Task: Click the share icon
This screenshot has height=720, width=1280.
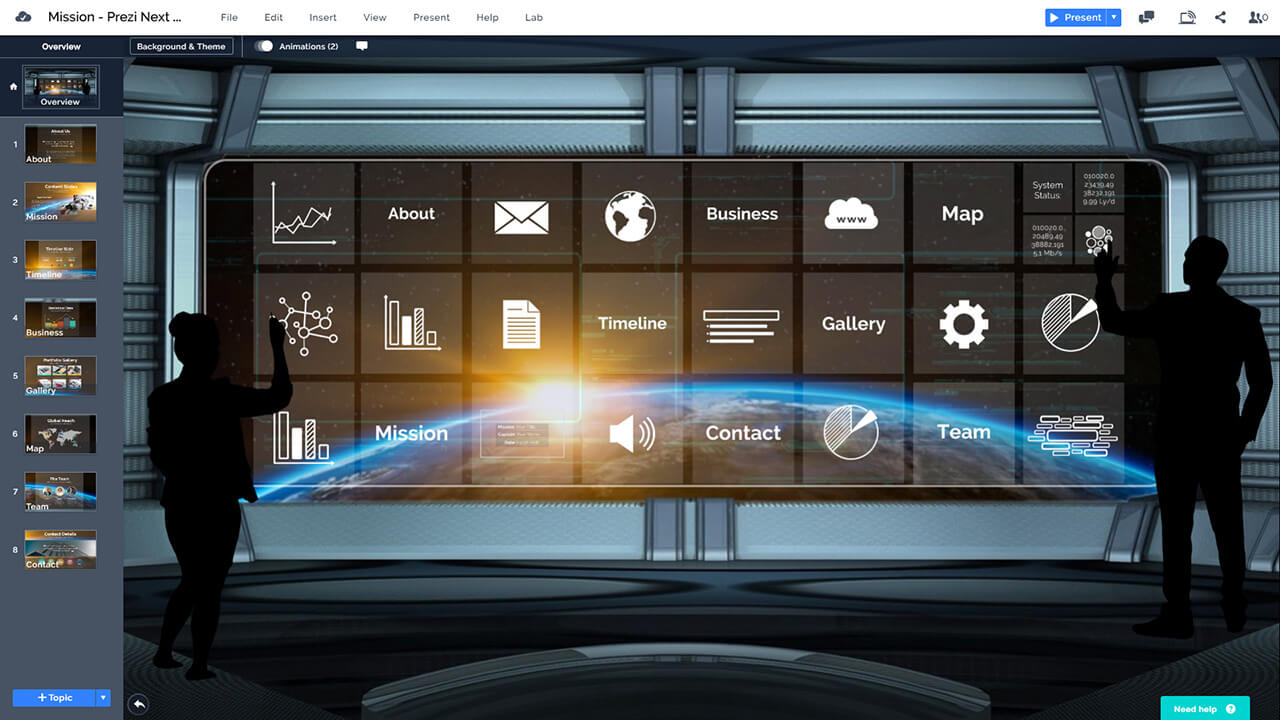Action: [1220, 17]
